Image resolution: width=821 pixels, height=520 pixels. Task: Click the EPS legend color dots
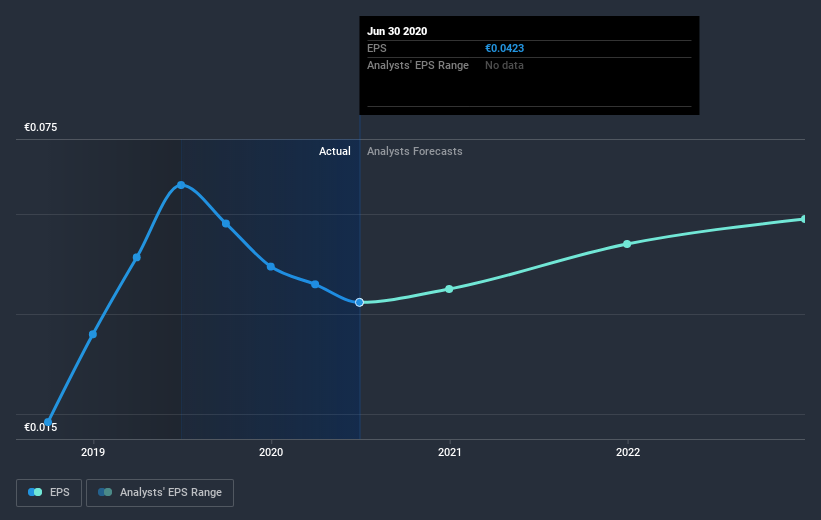[x=35, y=492]
